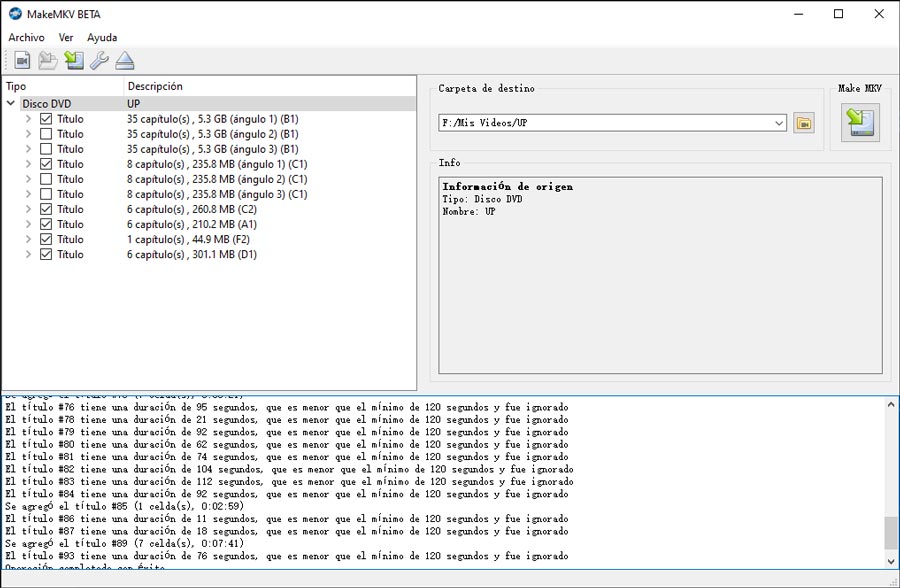Click the log scrollbar down arrow
The width and height of the screenshot is (900, 588).
[x=891, y=562]
